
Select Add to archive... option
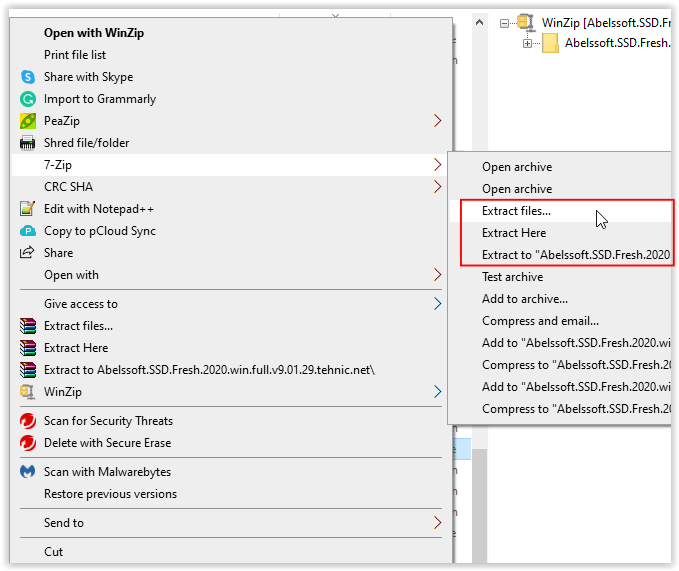click(525, 299)
